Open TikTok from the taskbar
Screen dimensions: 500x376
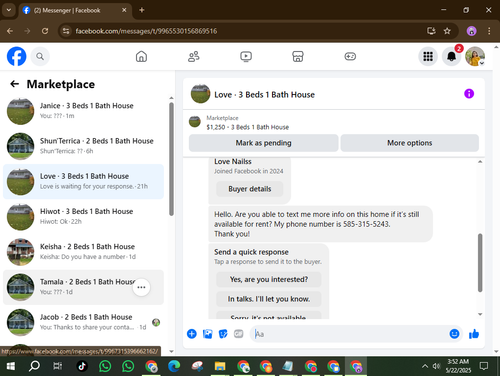click(82, 366)
